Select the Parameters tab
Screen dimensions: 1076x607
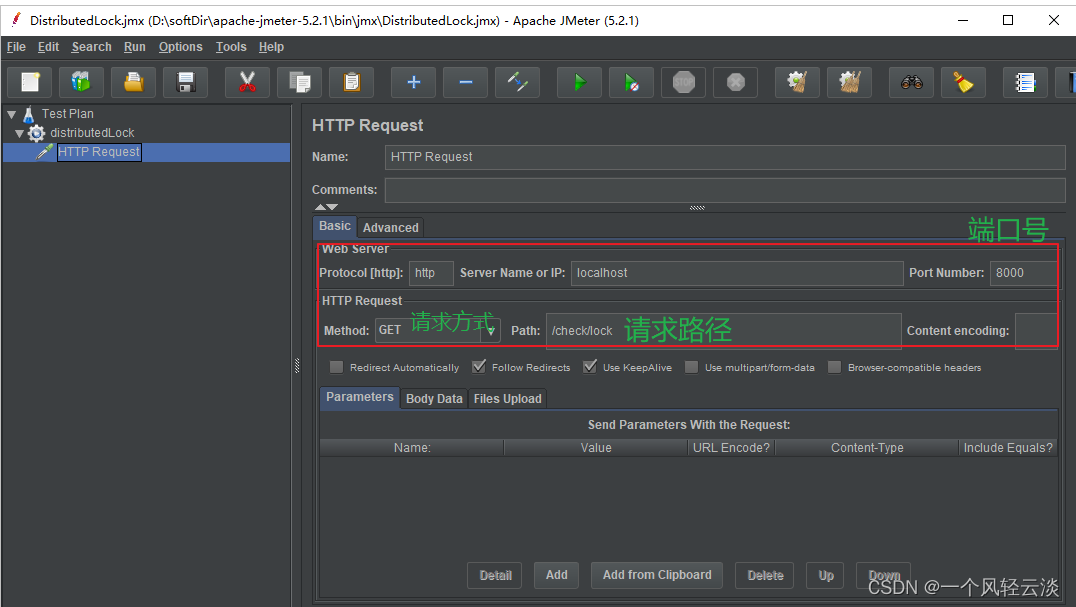pyautogui.click(x=360, y=397)
